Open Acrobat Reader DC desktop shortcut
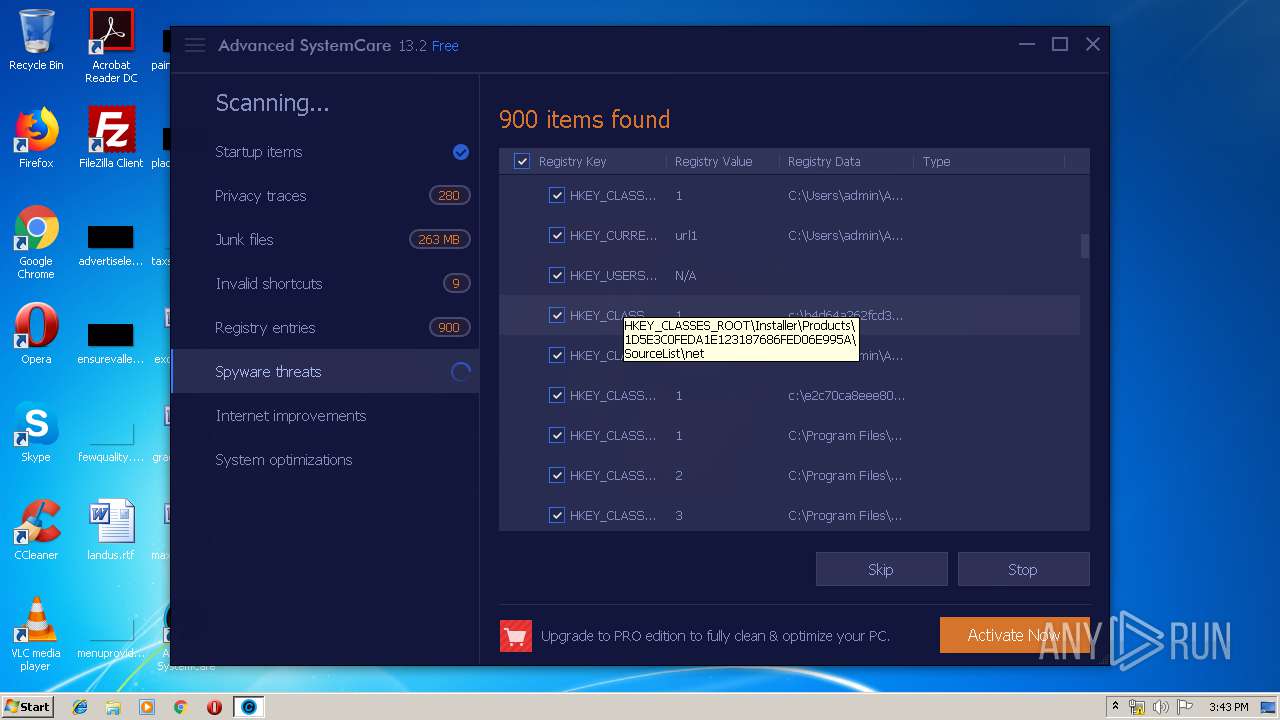The width and height of the screenshot is (1280, 720). pos(111,46)
